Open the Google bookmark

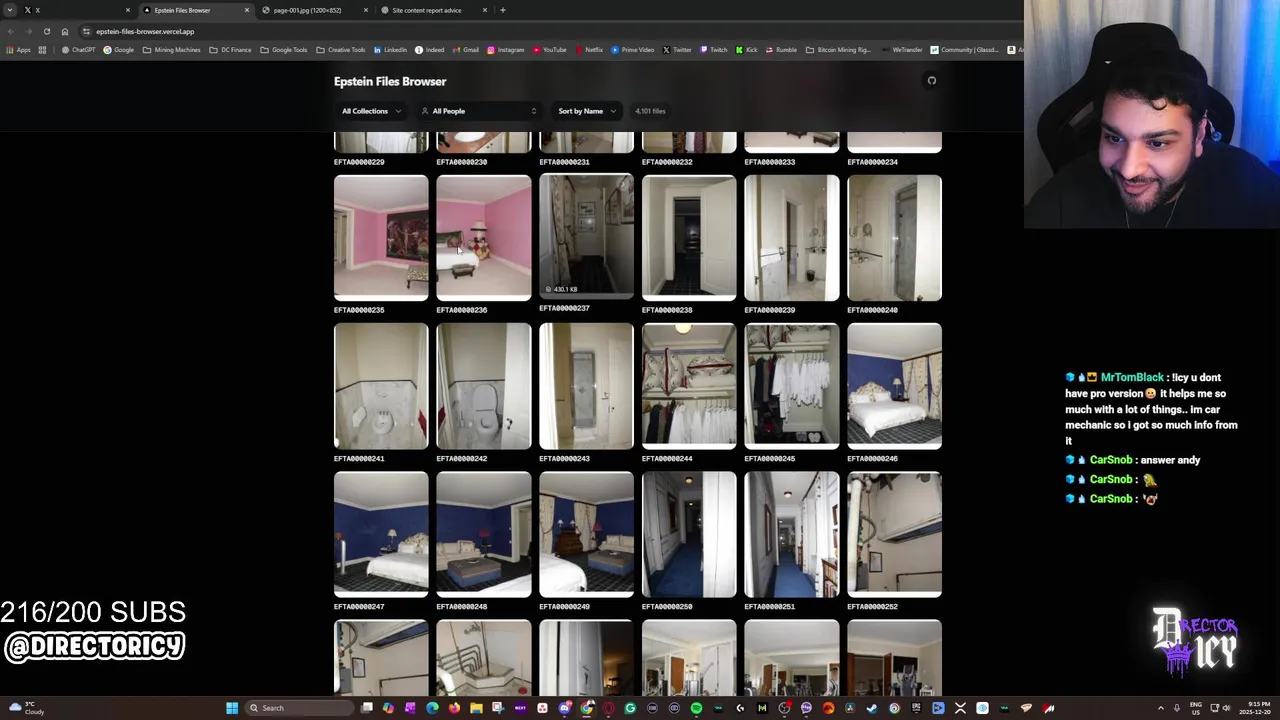coord(119,50)
